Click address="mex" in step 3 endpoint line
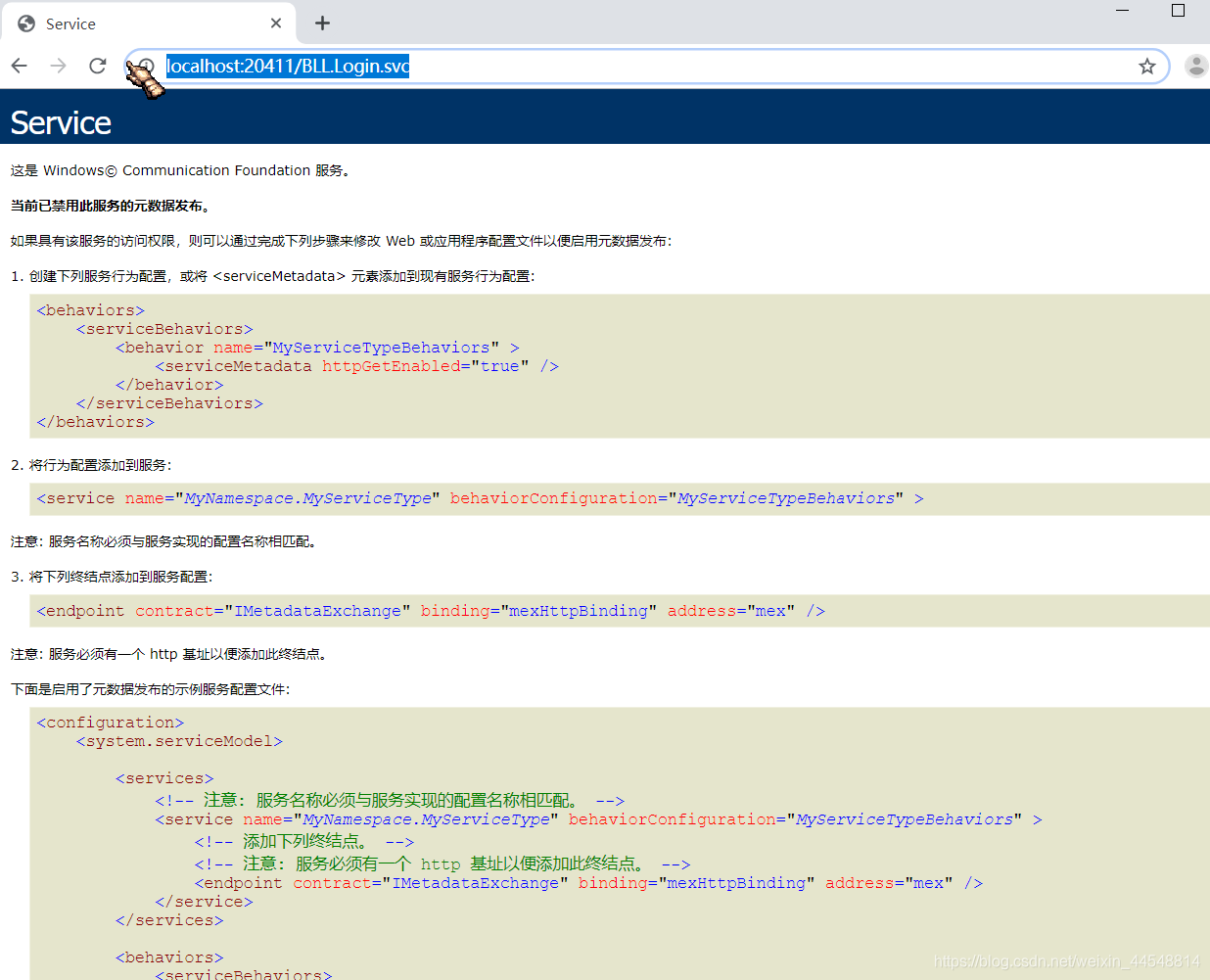 pyautogui.click(x=731, y=611)
